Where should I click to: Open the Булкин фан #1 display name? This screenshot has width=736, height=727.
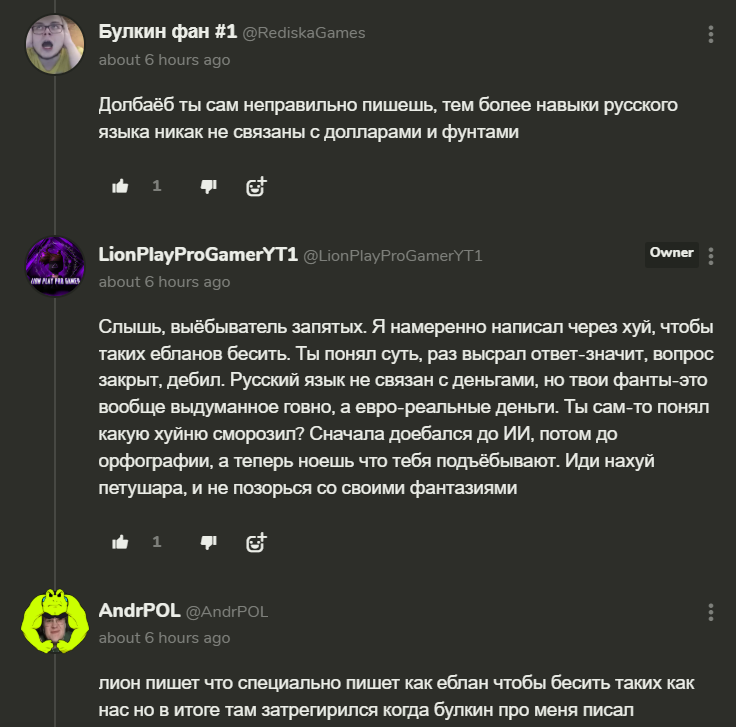point(167,32)
